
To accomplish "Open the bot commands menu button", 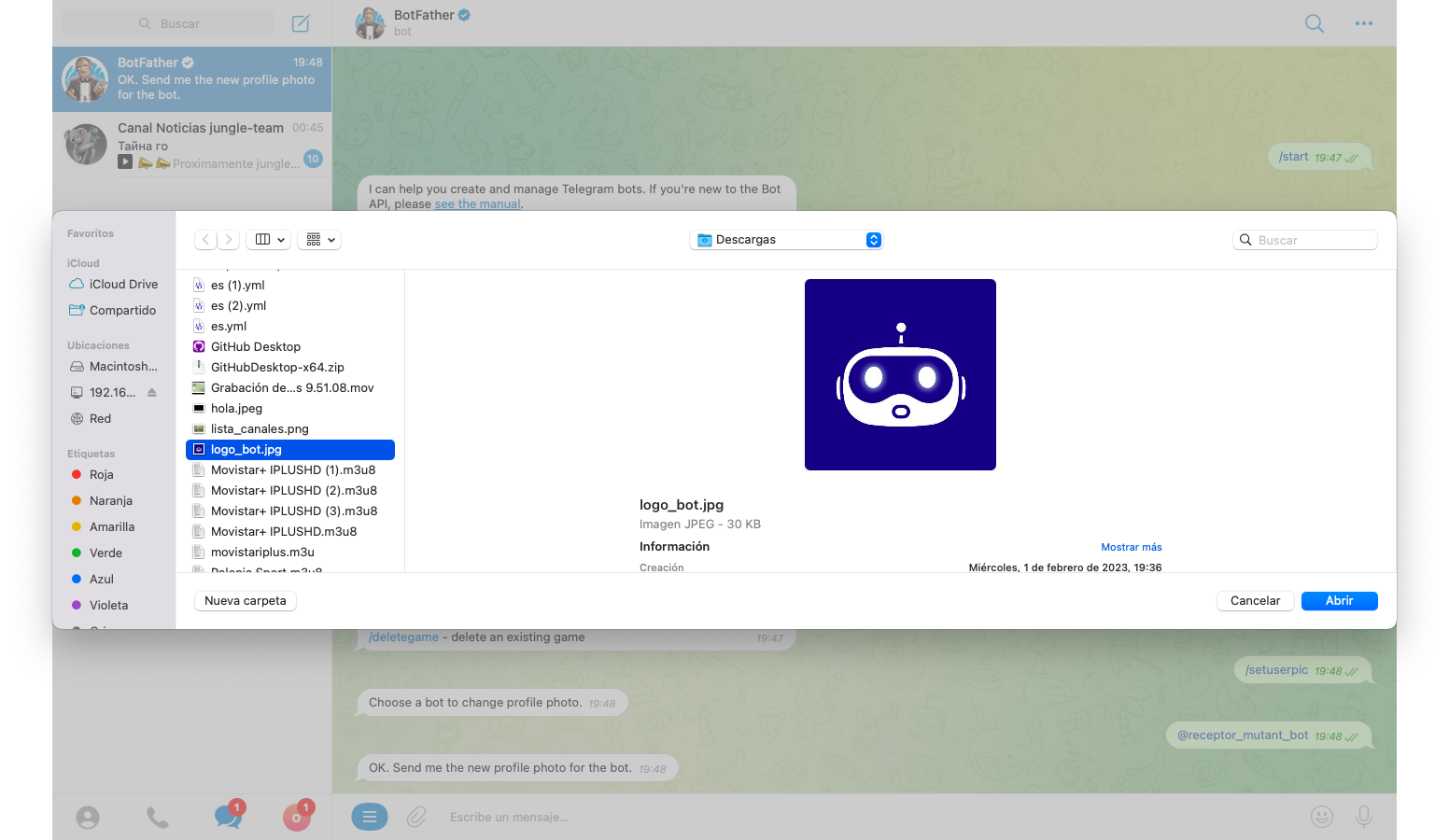I will pos(370,817).
